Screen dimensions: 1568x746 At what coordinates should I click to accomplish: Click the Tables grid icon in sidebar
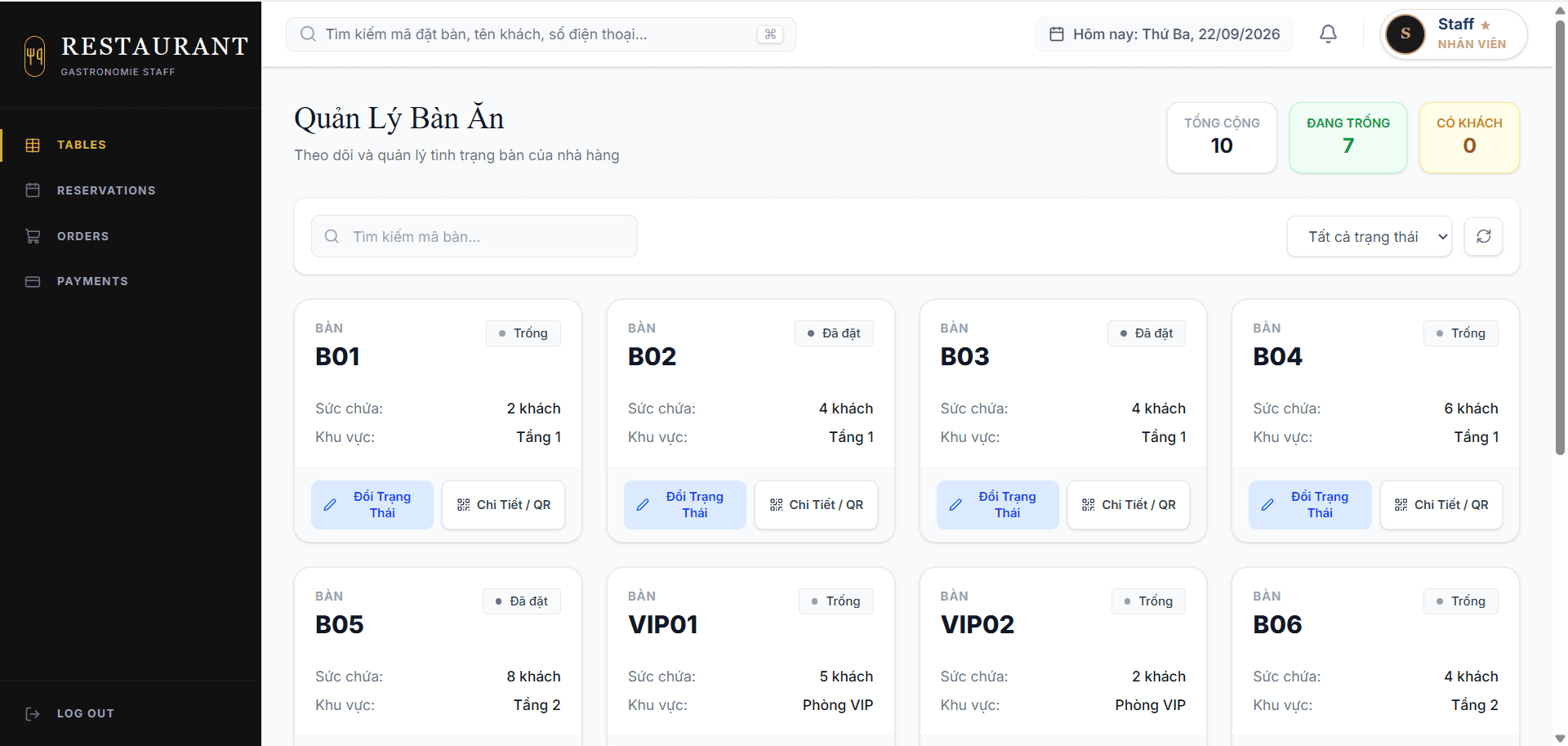[x=33, y=145]
